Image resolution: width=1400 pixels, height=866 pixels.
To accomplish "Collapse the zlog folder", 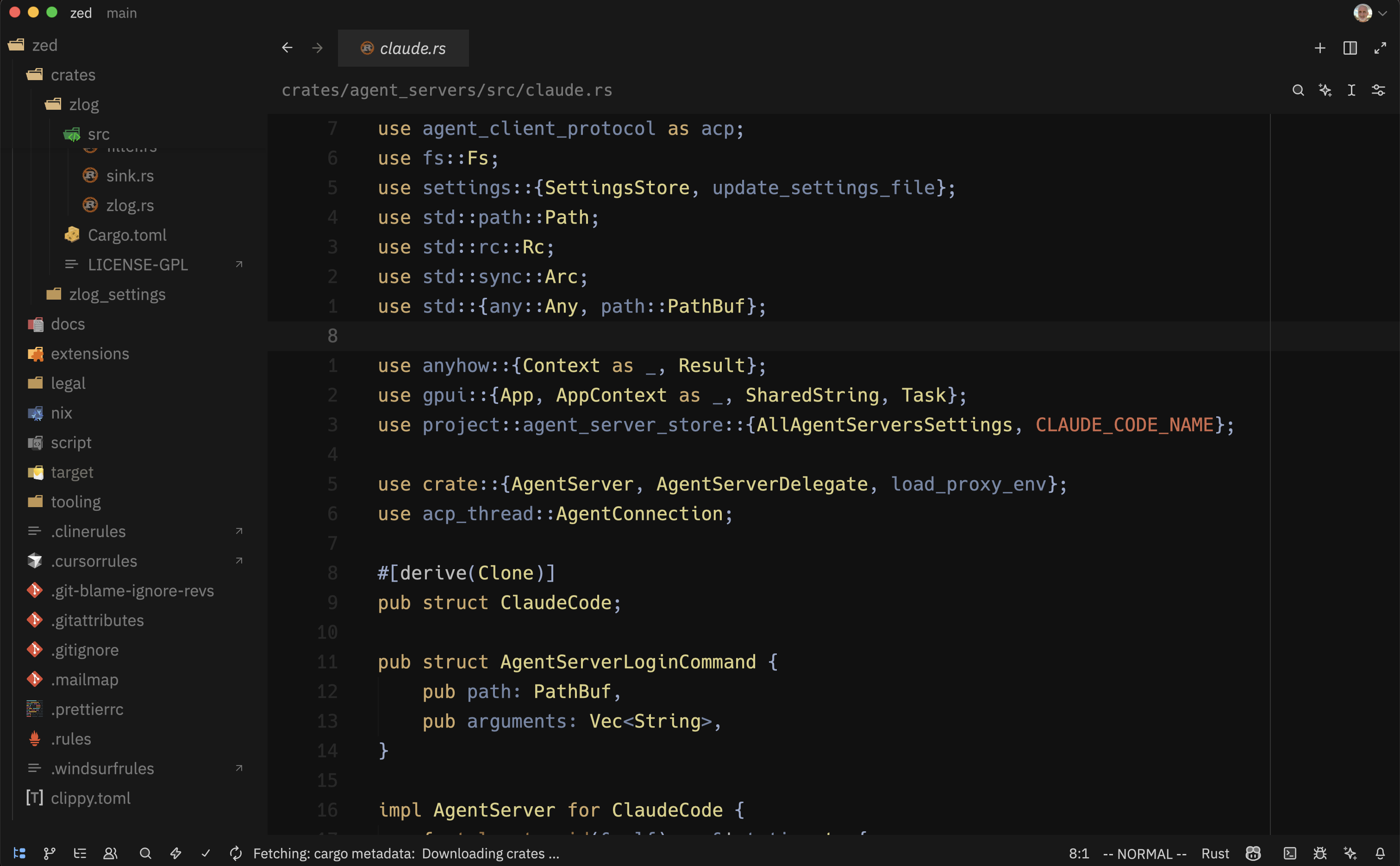I will click(x=133, y=105).
